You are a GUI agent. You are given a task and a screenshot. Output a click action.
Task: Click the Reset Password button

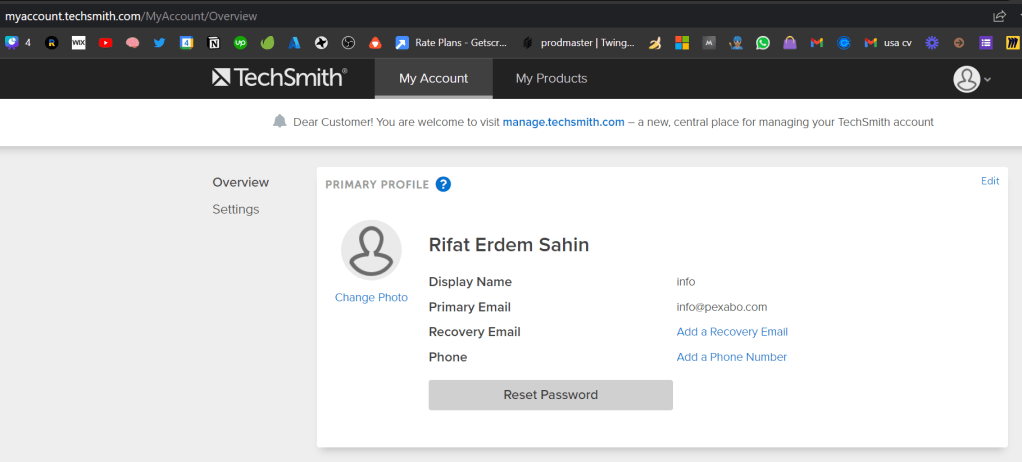(551, 395)
